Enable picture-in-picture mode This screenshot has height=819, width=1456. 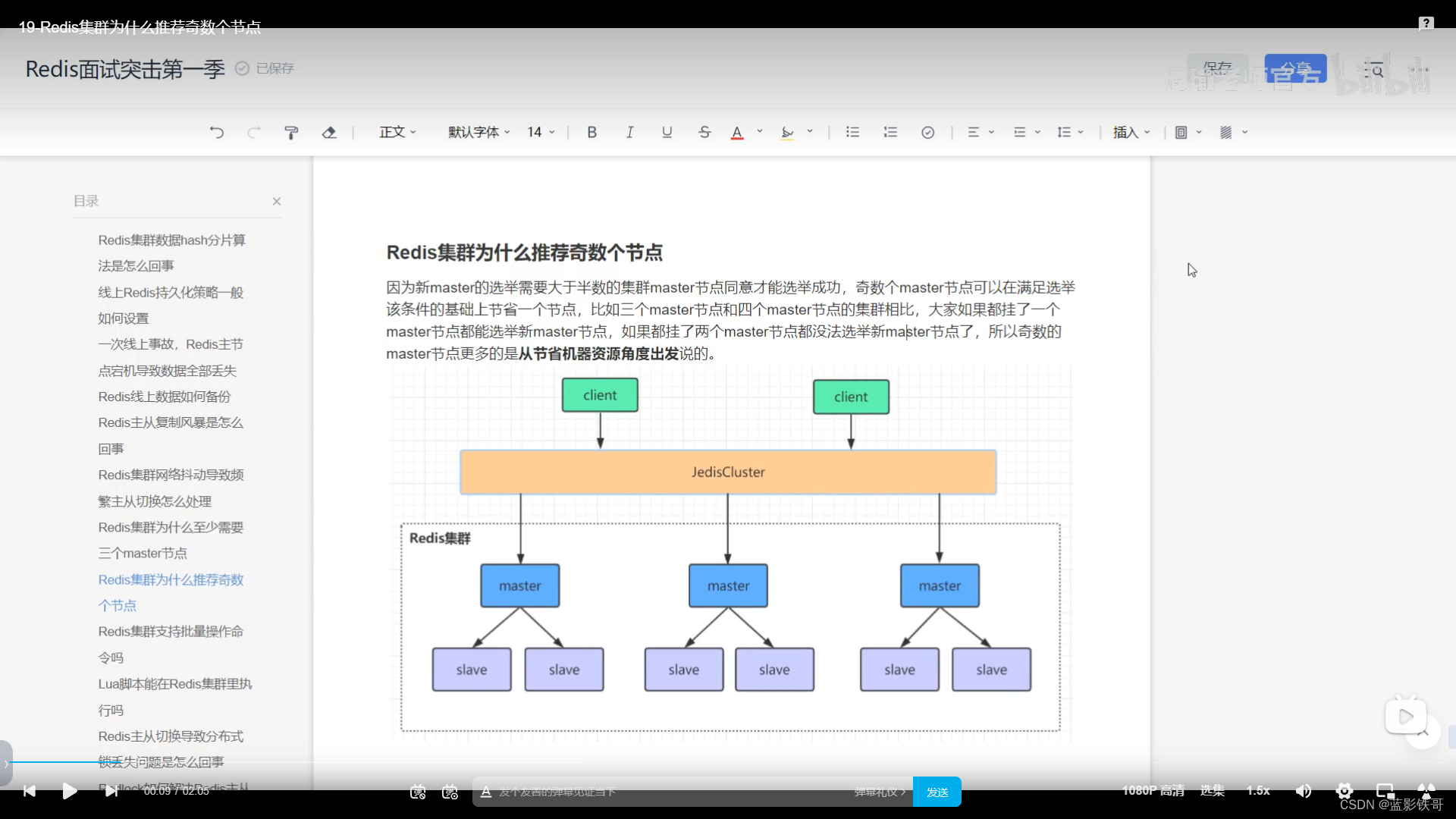[1385, 791]
